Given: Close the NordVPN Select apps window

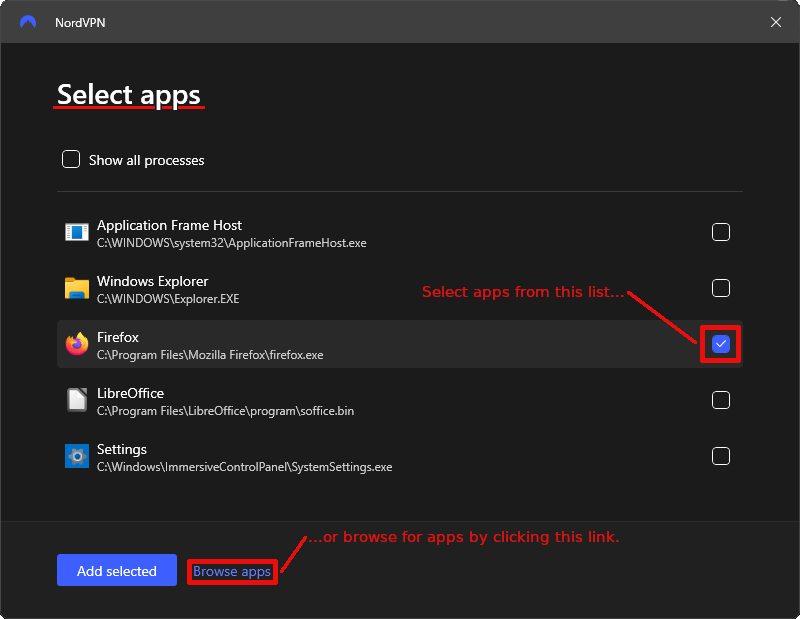Looking at the screenshot, I should pyautogui.click(x=776, y=22).
